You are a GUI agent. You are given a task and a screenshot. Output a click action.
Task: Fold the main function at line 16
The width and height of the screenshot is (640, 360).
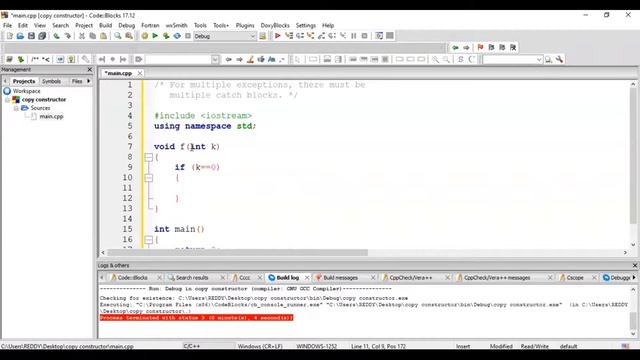coord(149,240)
